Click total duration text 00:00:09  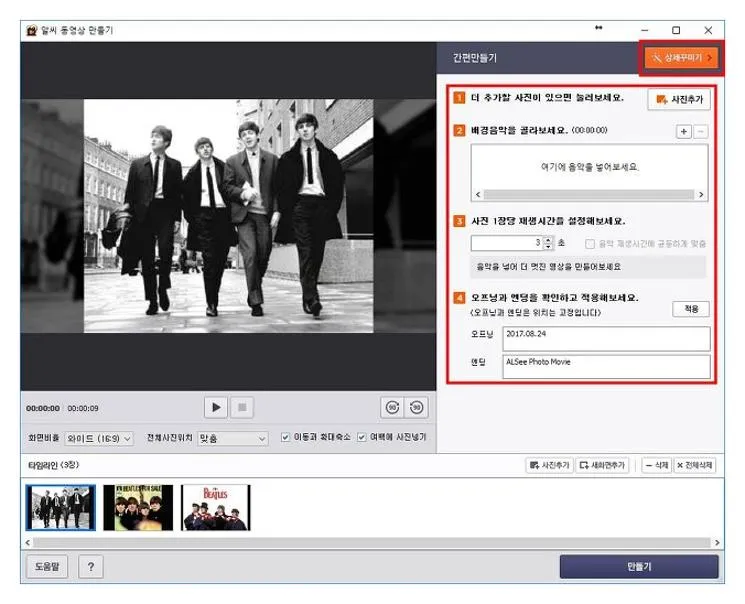83,408
